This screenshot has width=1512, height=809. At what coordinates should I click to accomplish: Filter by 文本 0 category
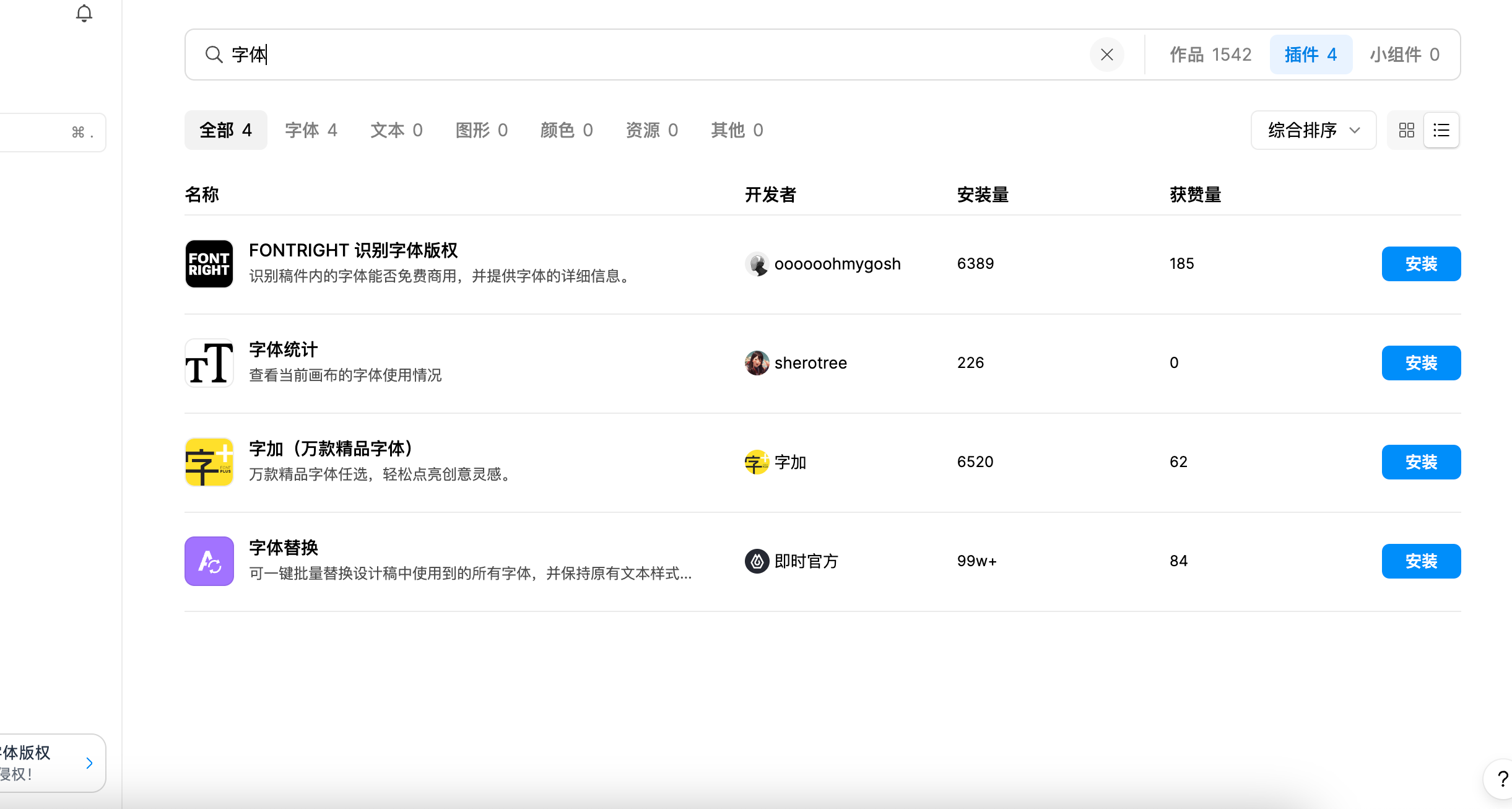(397, 130)
